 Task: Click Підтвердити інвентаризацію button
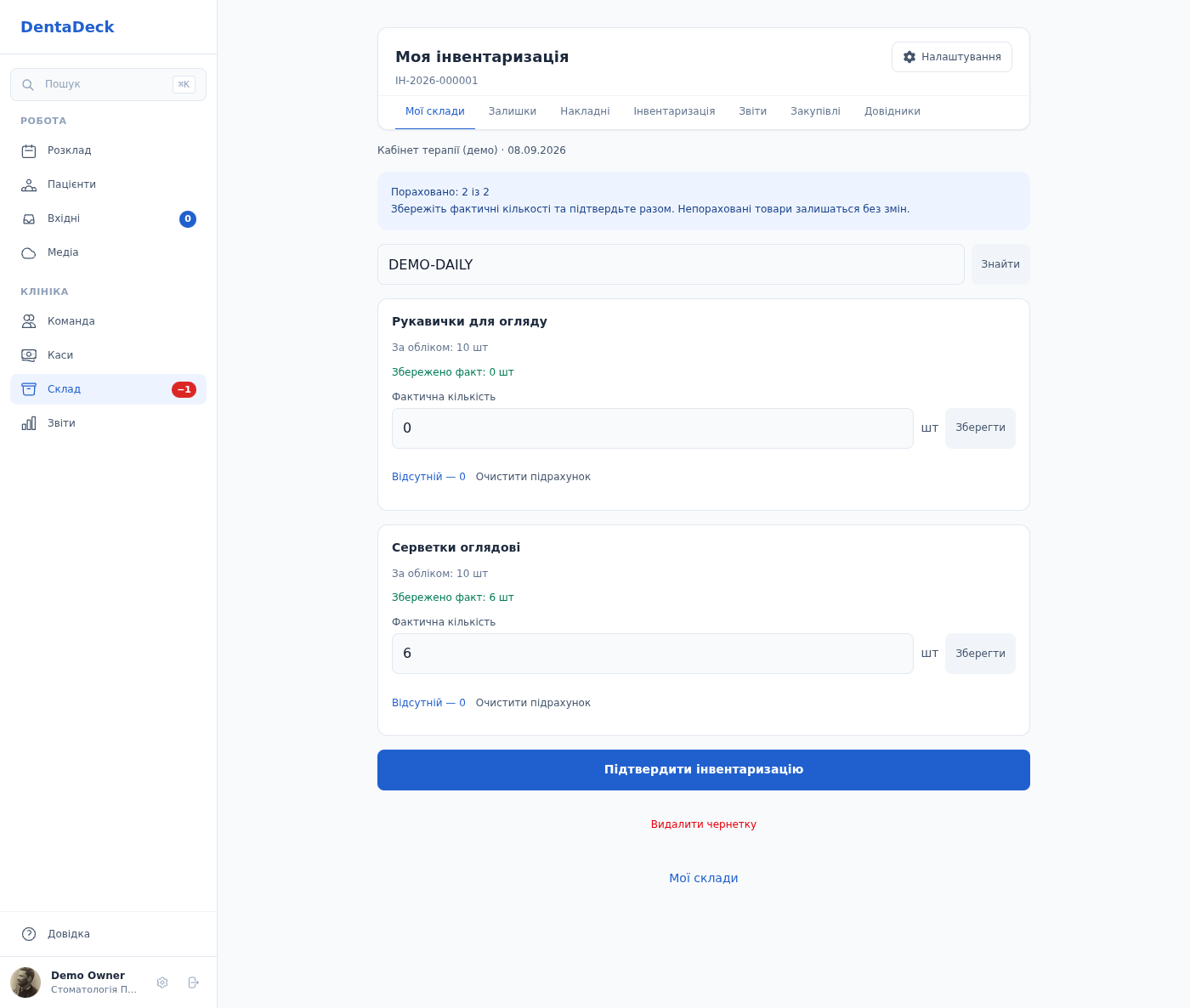click(704, 770)
